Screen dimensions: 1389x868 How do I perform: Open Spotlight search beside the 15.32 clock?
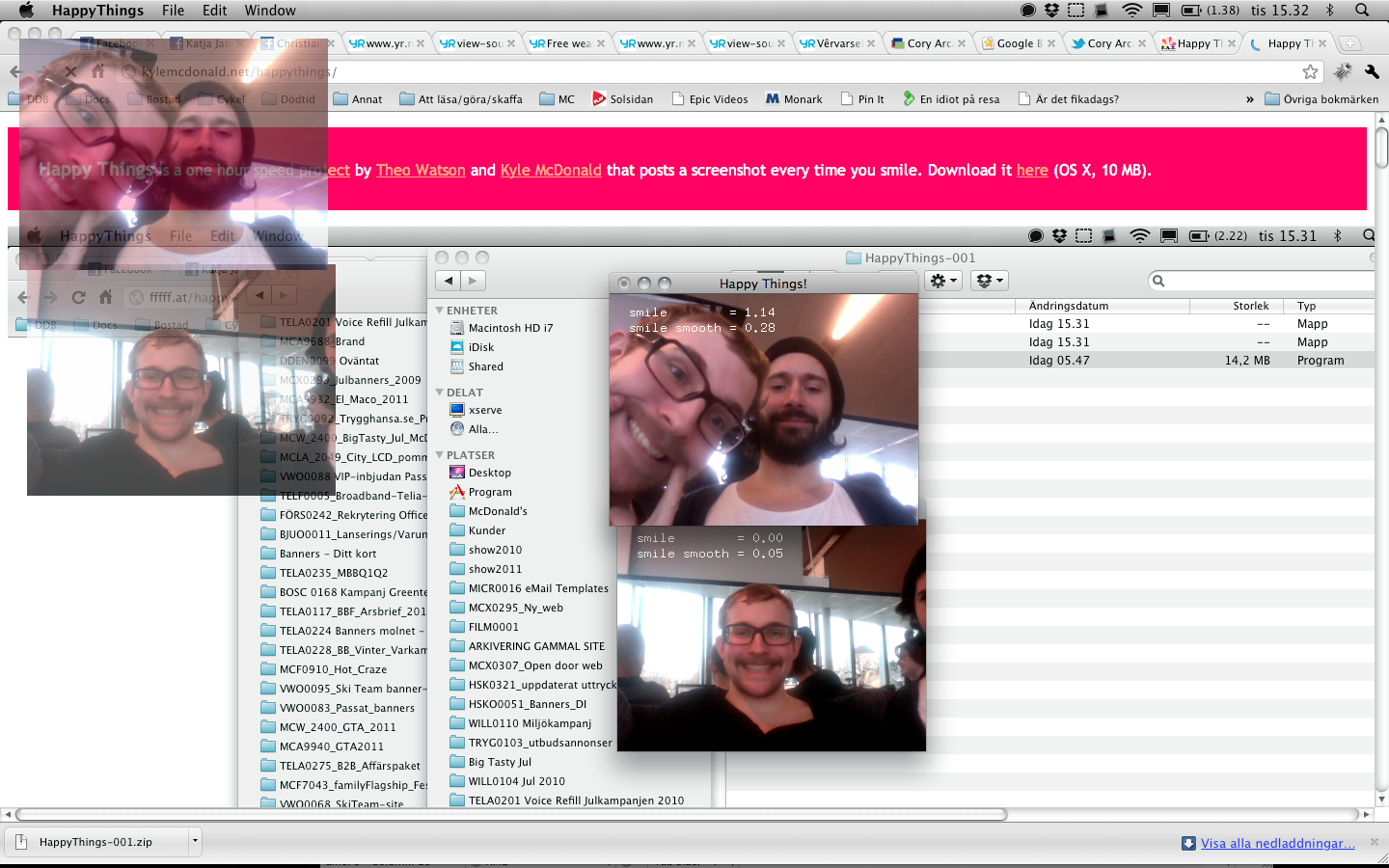[x=1362, y=11]
